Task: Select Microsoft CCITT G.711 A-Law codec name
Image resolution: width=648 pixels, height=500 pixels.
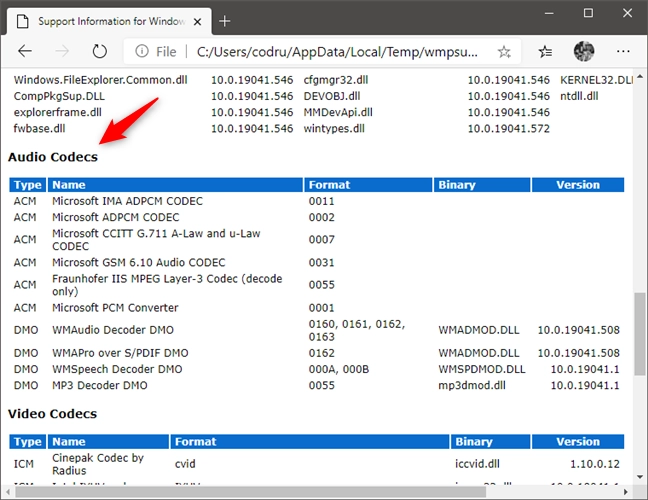Action: point(156,240)
